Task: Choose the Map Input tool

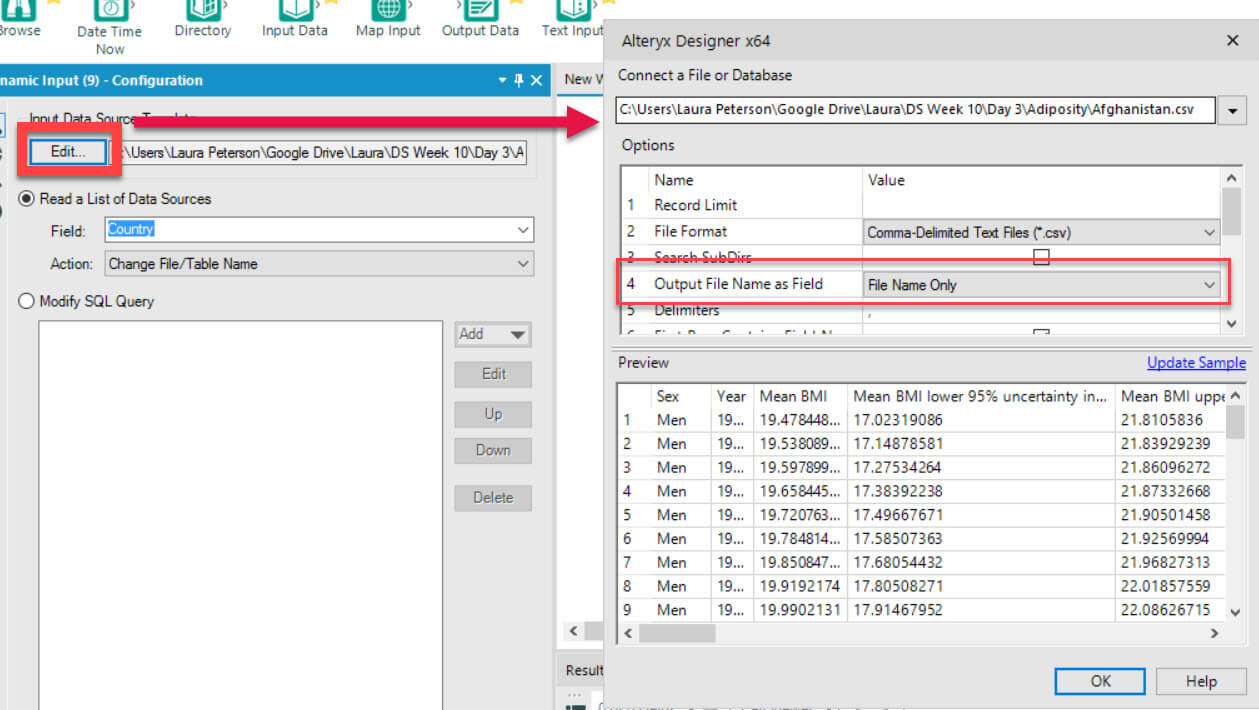Action: click(x=388, y=10)
